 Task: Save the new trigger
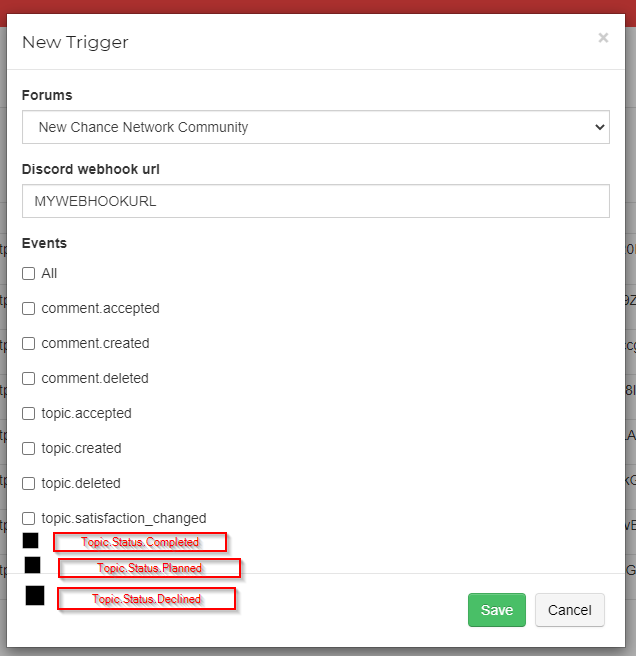pyautogui.click(x=497, y=610)
